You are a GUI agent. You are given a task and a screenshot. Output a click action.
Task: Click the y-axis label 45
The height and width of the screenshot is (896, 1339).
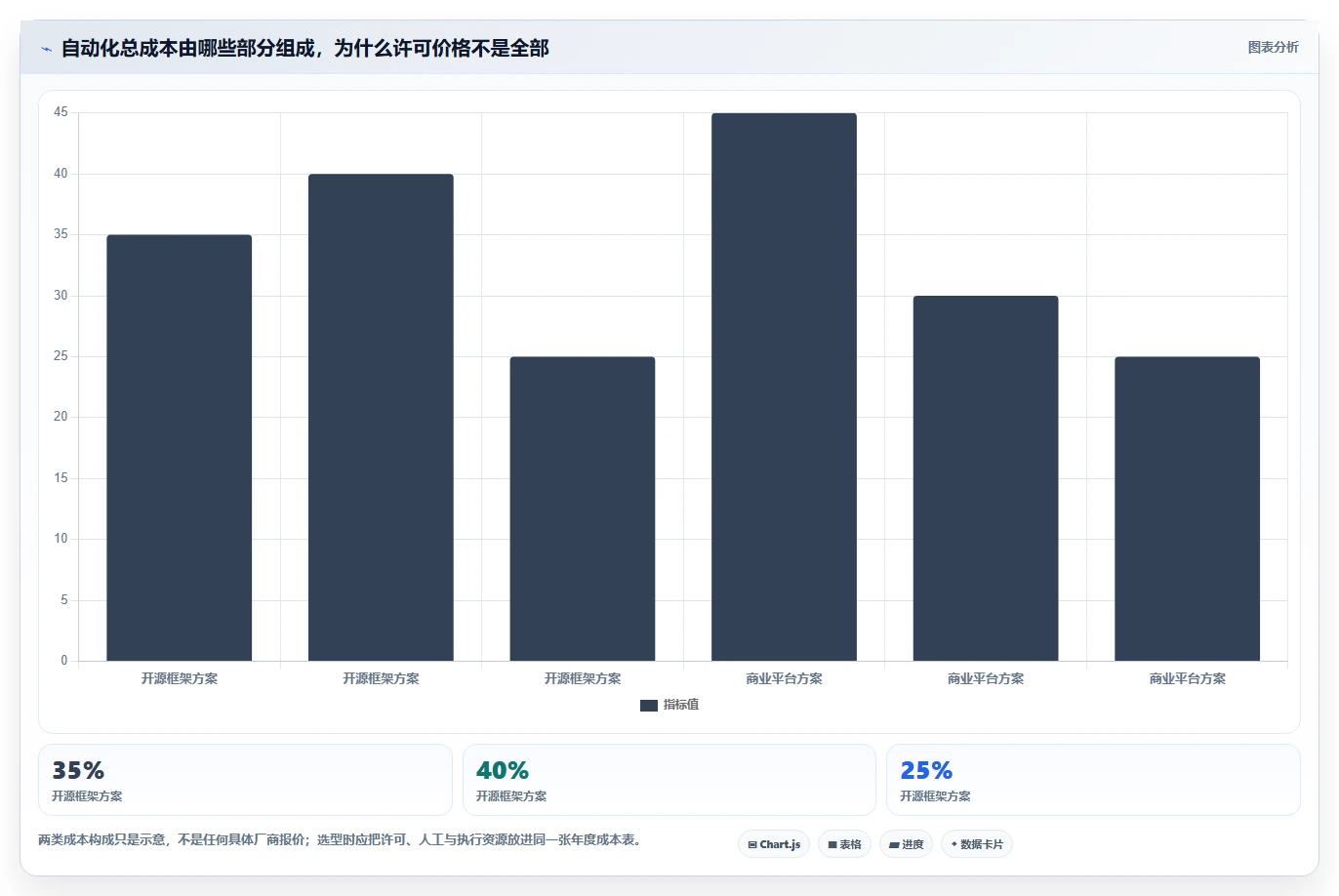pyautogui.click(x=61, y=112)
